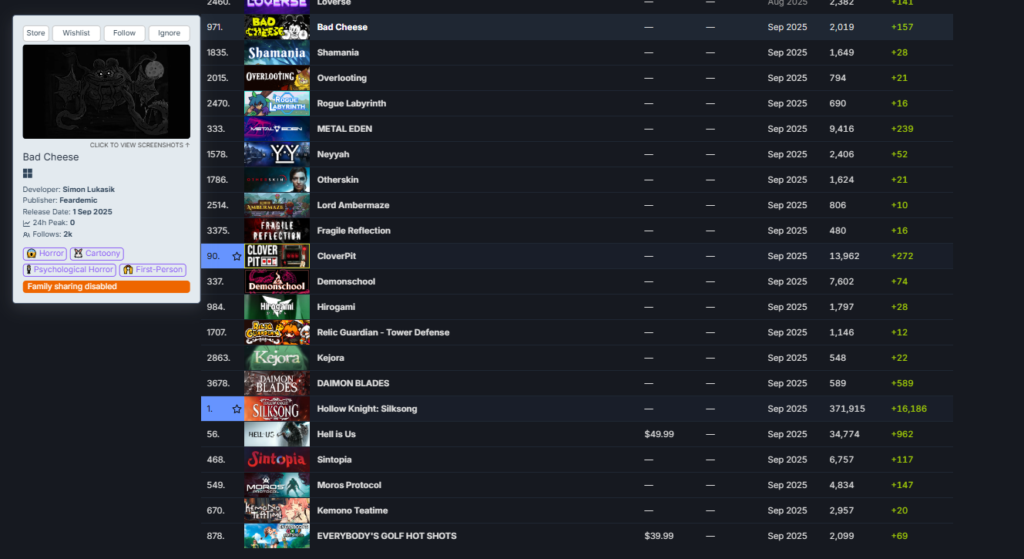The image size is (1024, 559).
Task: Open the Kejora title link
Action: click(x=330, y=359)
